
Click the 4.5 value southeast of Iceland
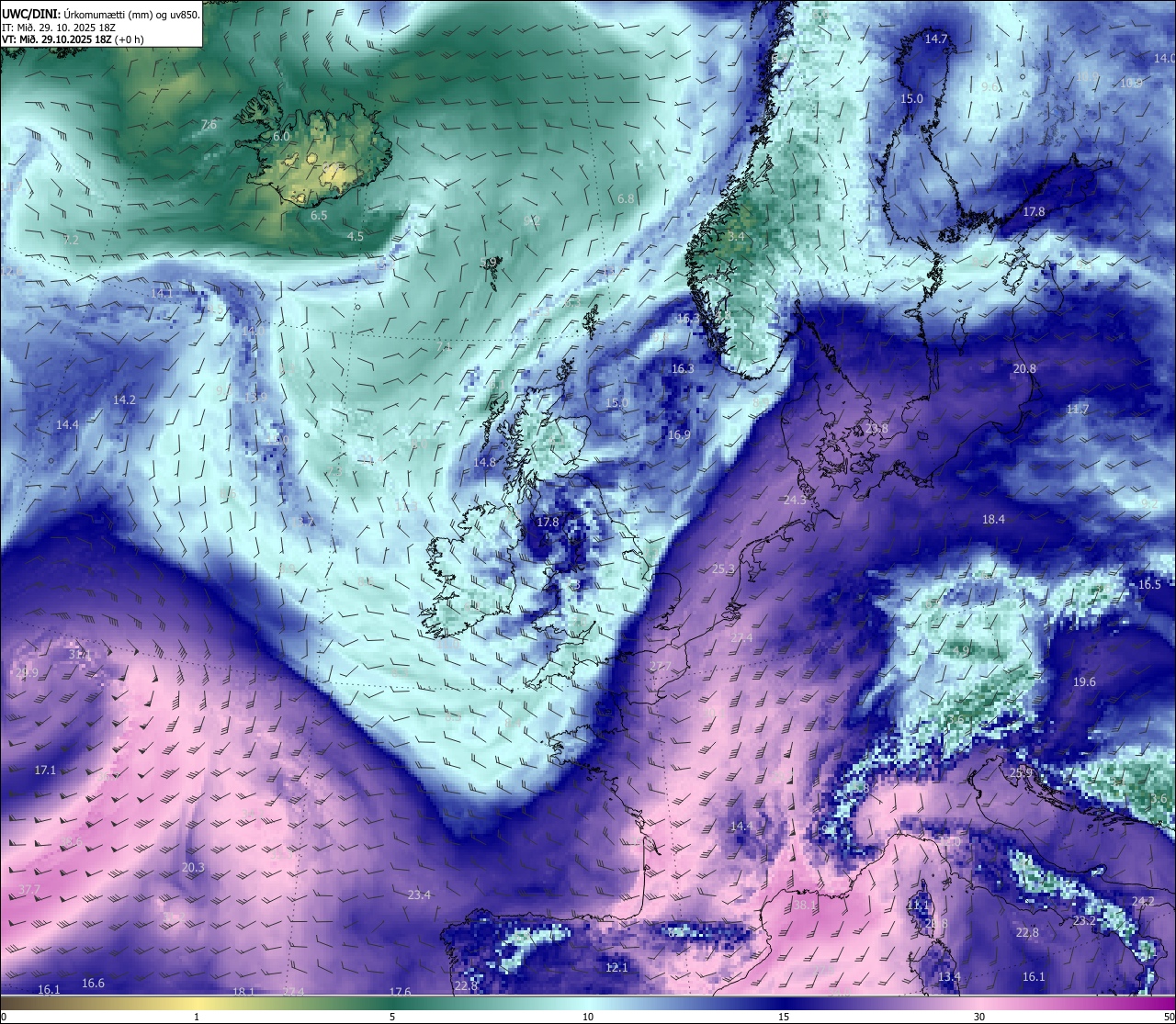[355, 236]
